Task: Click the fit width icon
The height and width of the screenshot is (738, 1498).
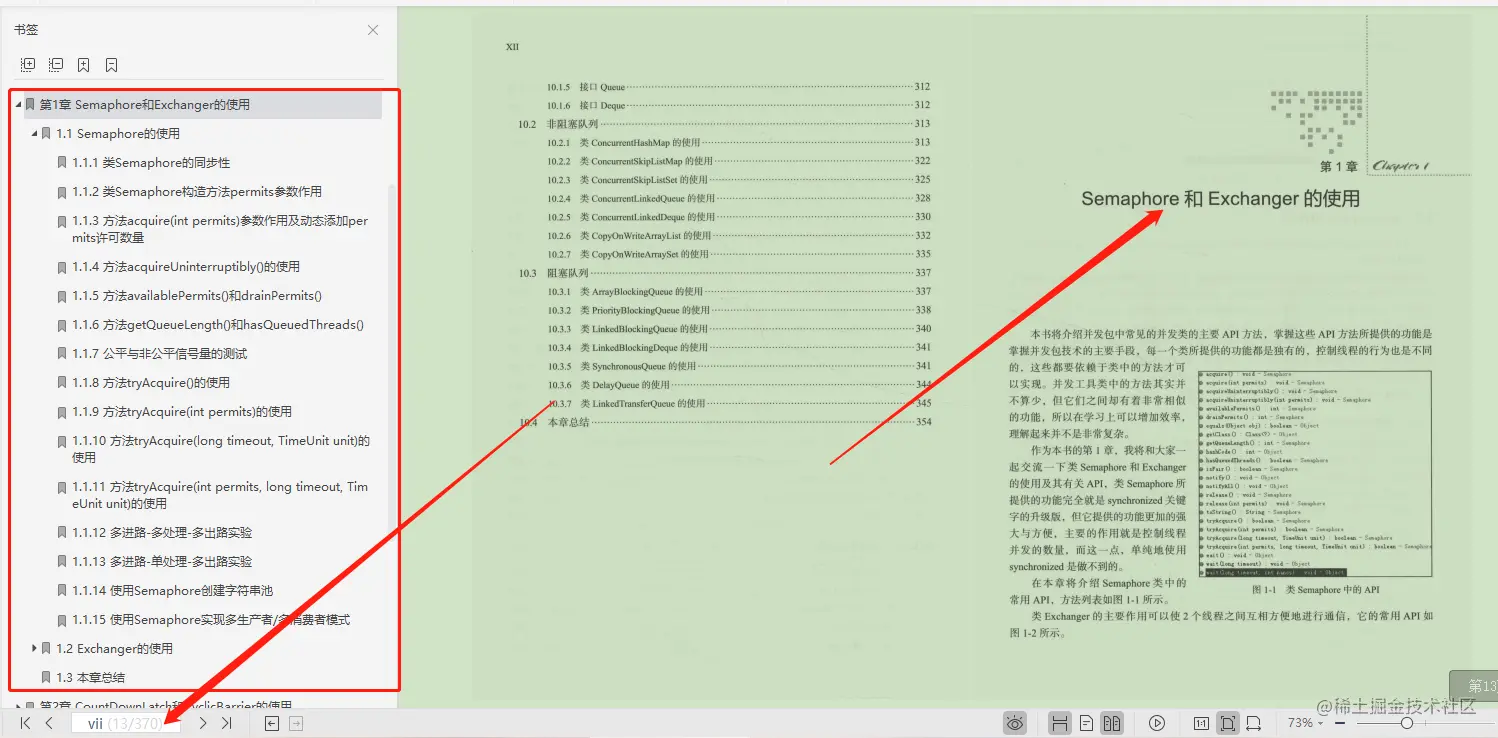Action: pyautogui.click(x=1253, y=723)
